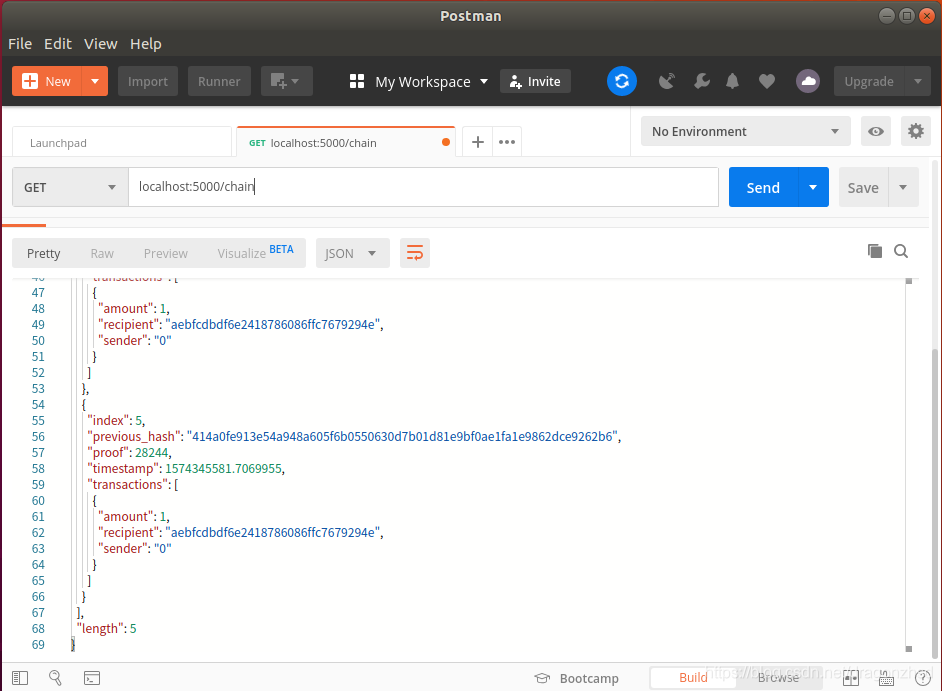Open keyboard shortcuts icon

point(886,679)
